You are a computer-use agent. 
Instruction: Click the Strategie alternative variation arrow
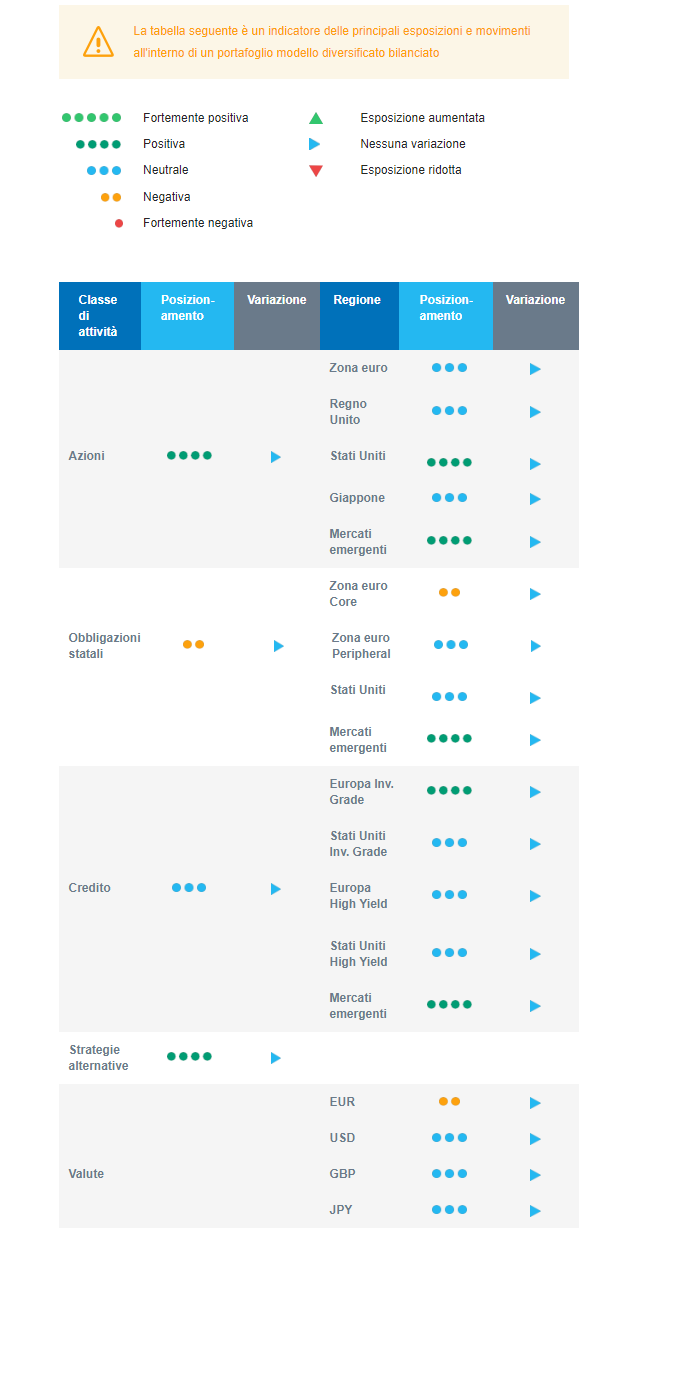tap(276, 1058)
